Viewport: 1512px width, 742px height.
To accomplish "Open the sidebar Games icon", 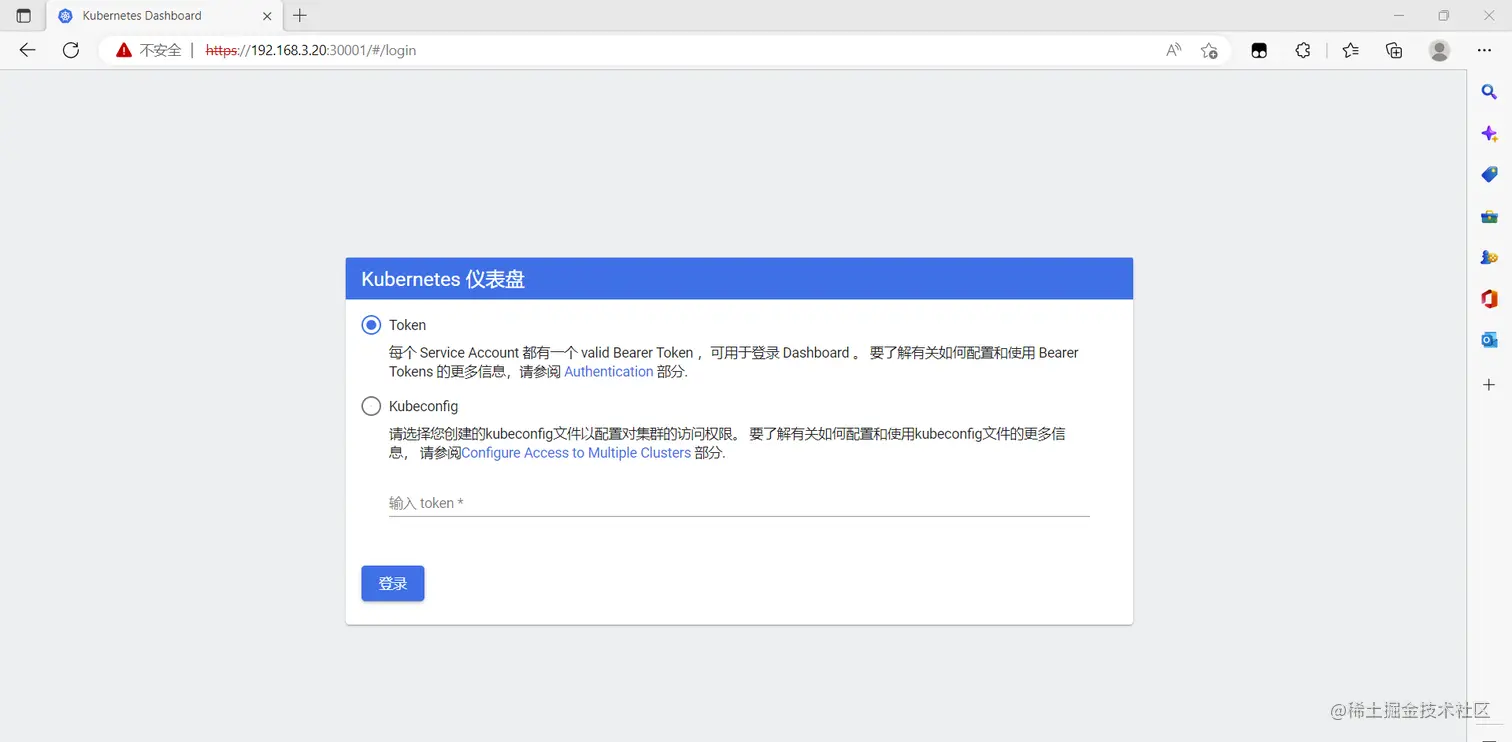I will 1489,257.
